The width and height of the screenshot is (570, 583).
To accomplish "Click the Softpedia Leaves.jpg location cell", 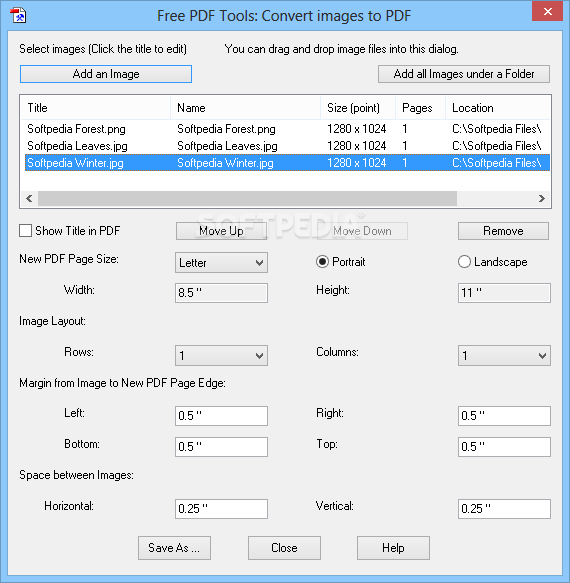I will (497, 146).
